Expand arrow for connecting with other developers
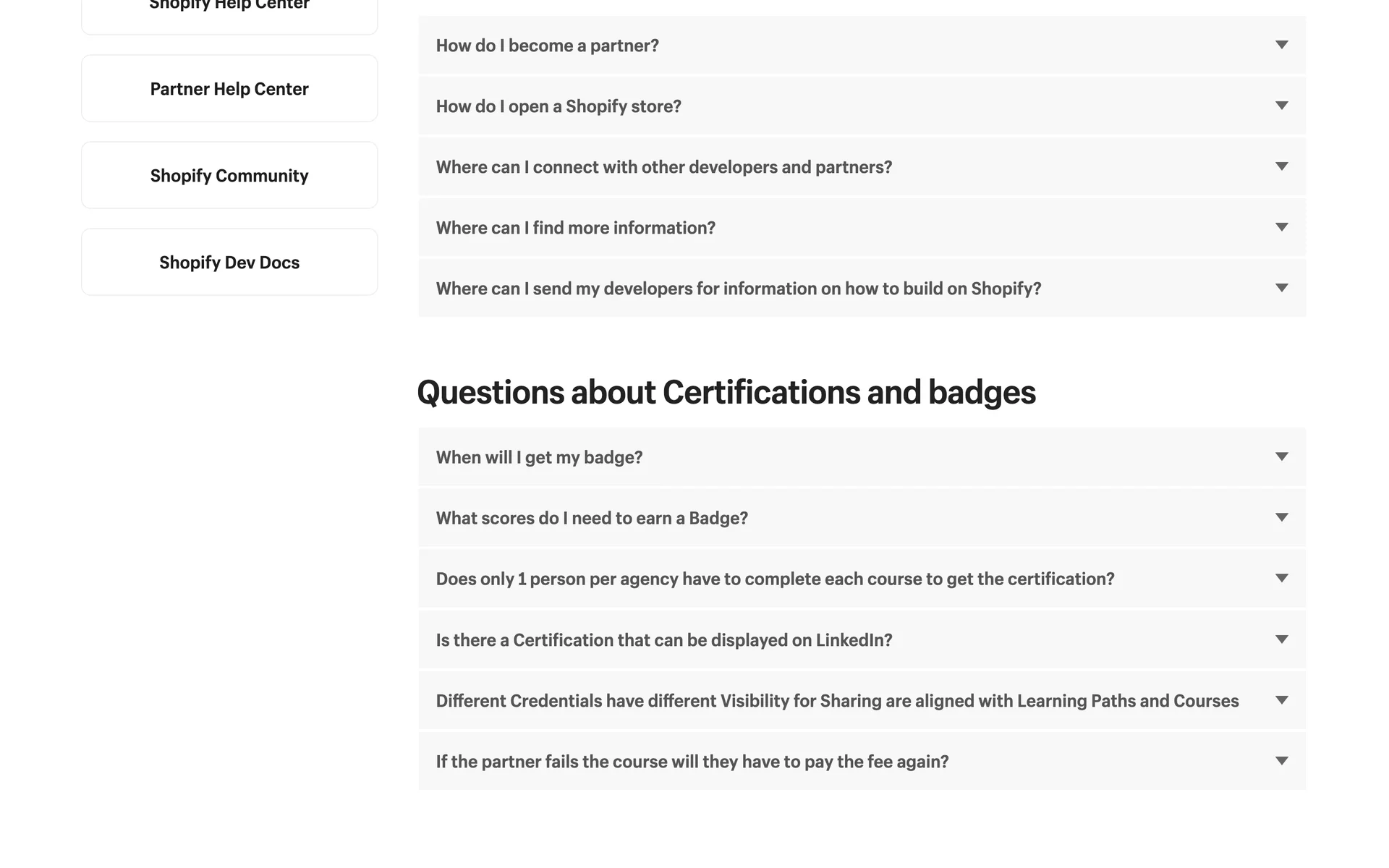This screenshot has width=1389, height=868. coord(1281,166)
